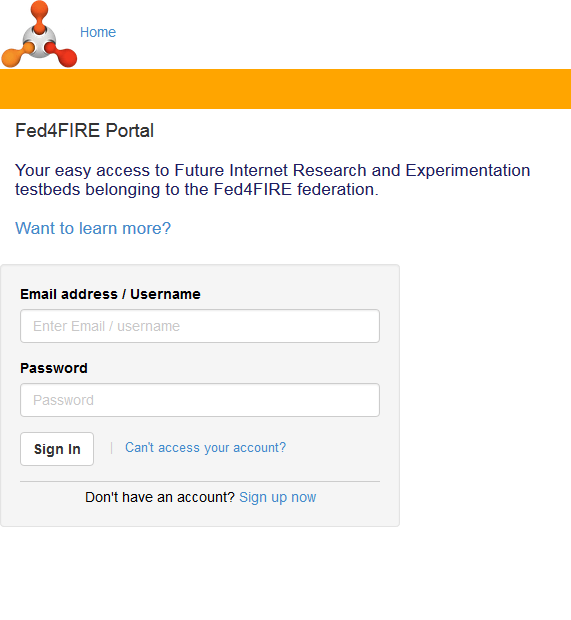Focus the Enter Email / username field
The width and height of the screenshot is (571, 620).
pyautogui.click(x=200, y=326)
